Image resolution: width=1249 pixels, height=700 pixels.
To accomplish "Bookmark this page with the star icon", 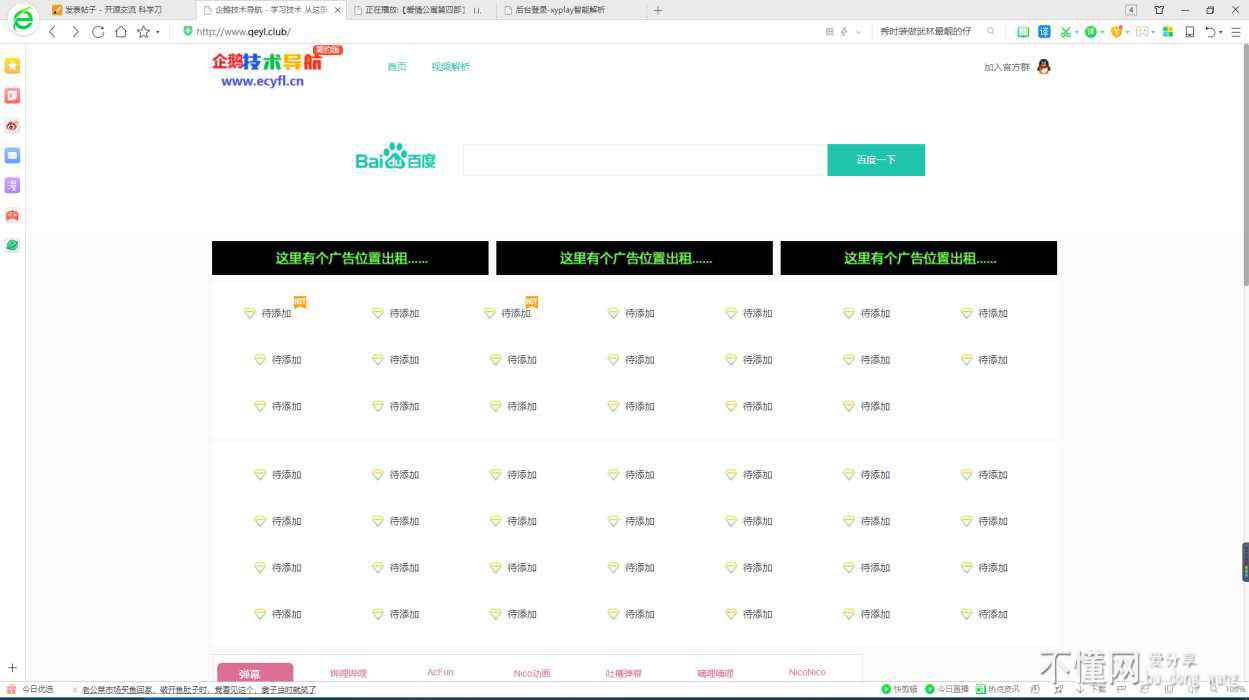I will 143,32.
